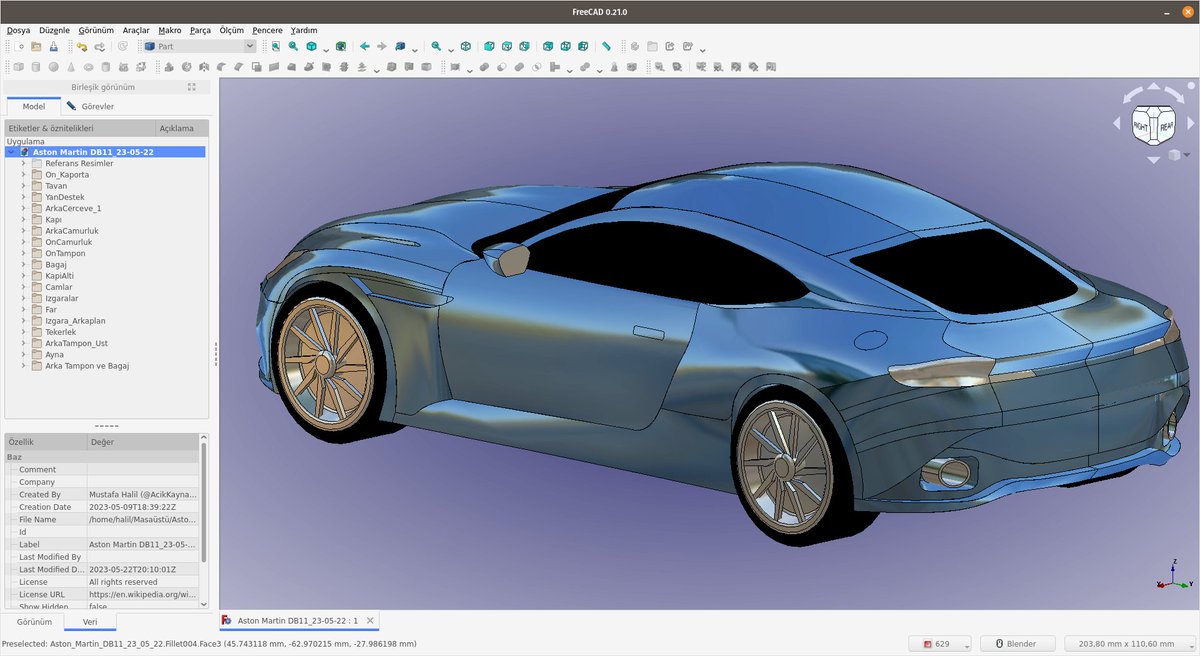Switch to the Görevler tab
This screenshot has height=656, width=1200.
point(91,106)
